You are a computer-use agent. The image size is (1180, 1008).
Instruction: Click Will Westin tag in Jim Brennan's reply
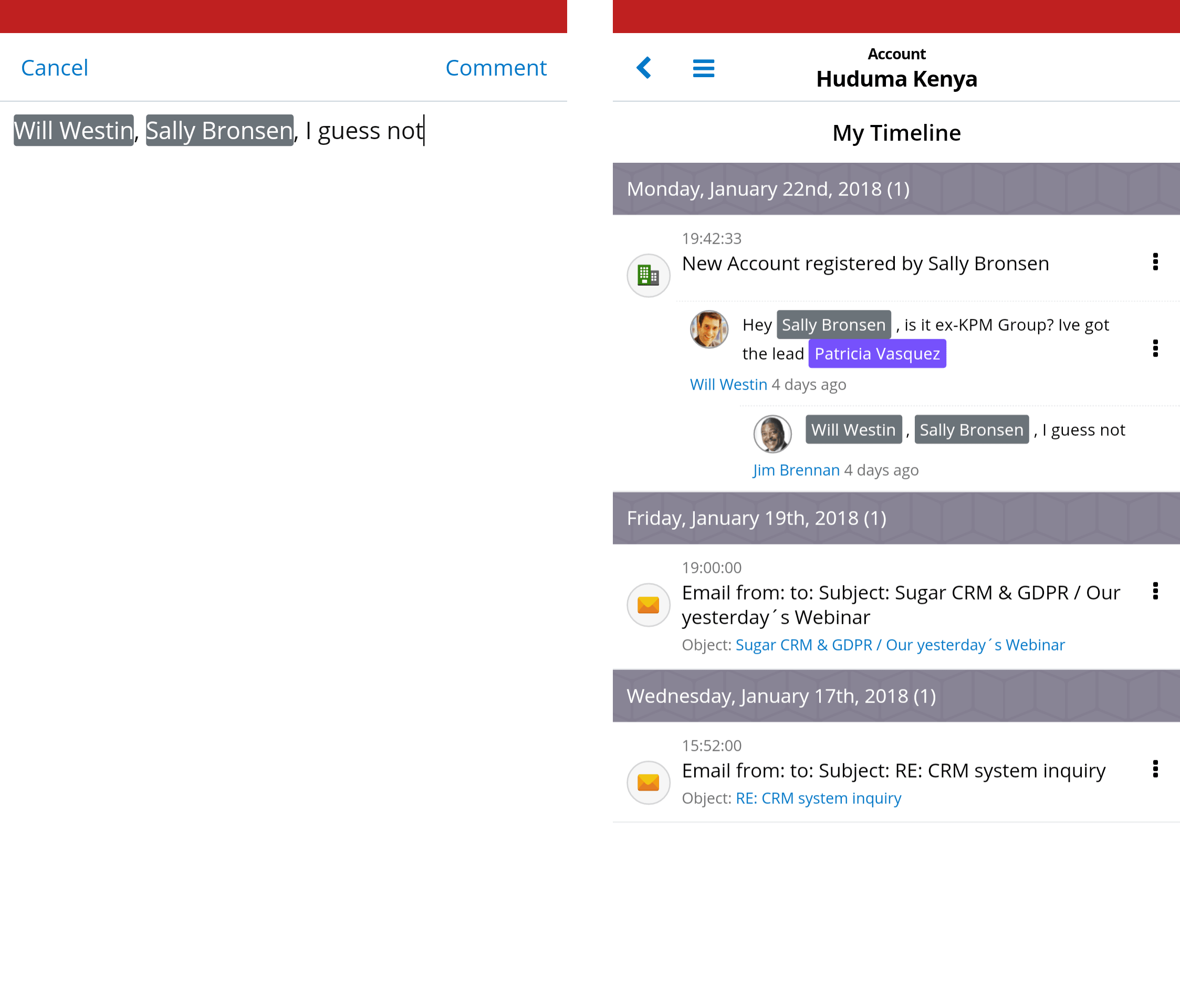(x=854, y=429)
